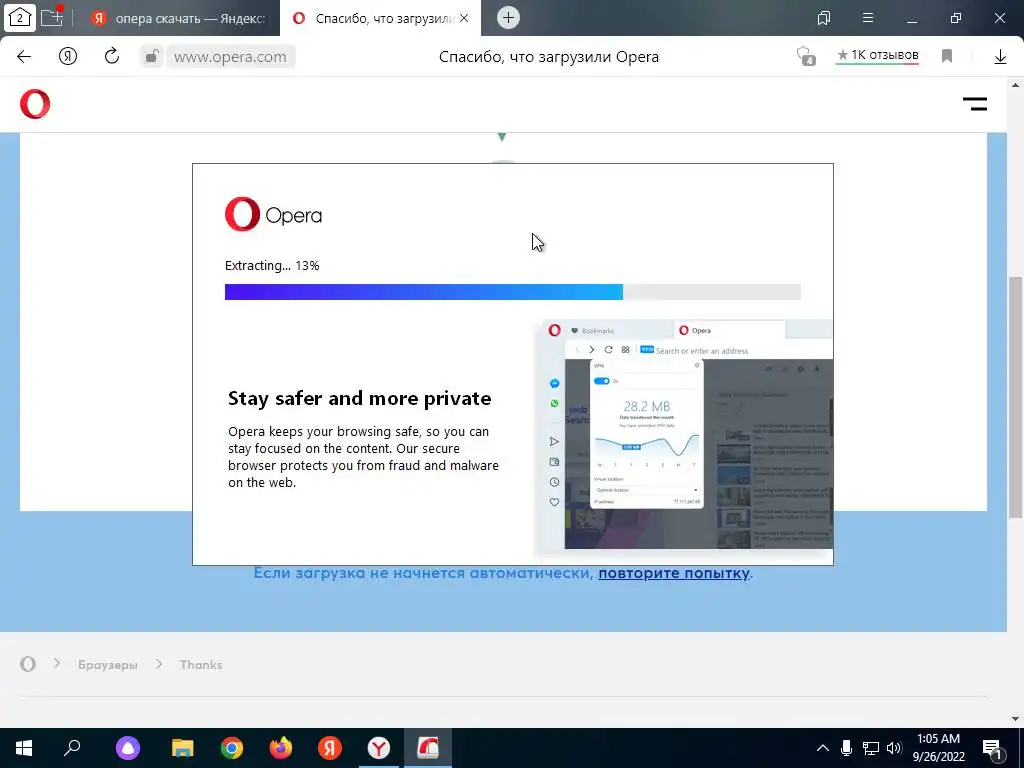This screenshot has width=1024, height=768.
Task: Expand hidden system tray icons
Action: tap(823, 748)
